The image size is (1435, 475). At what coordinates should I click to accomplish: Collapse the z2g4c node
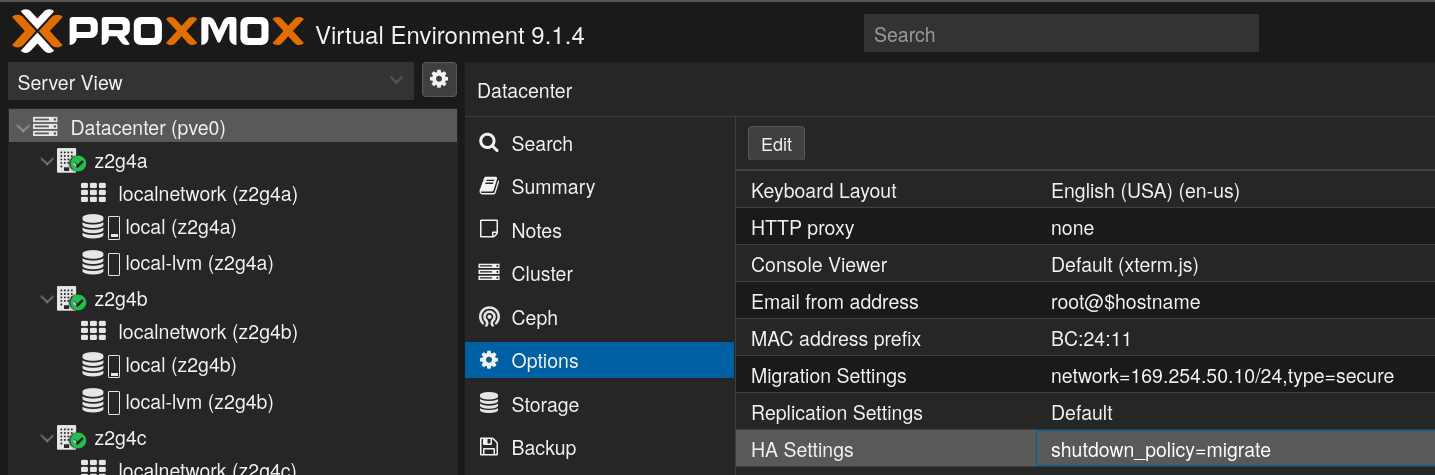point(46,438)
